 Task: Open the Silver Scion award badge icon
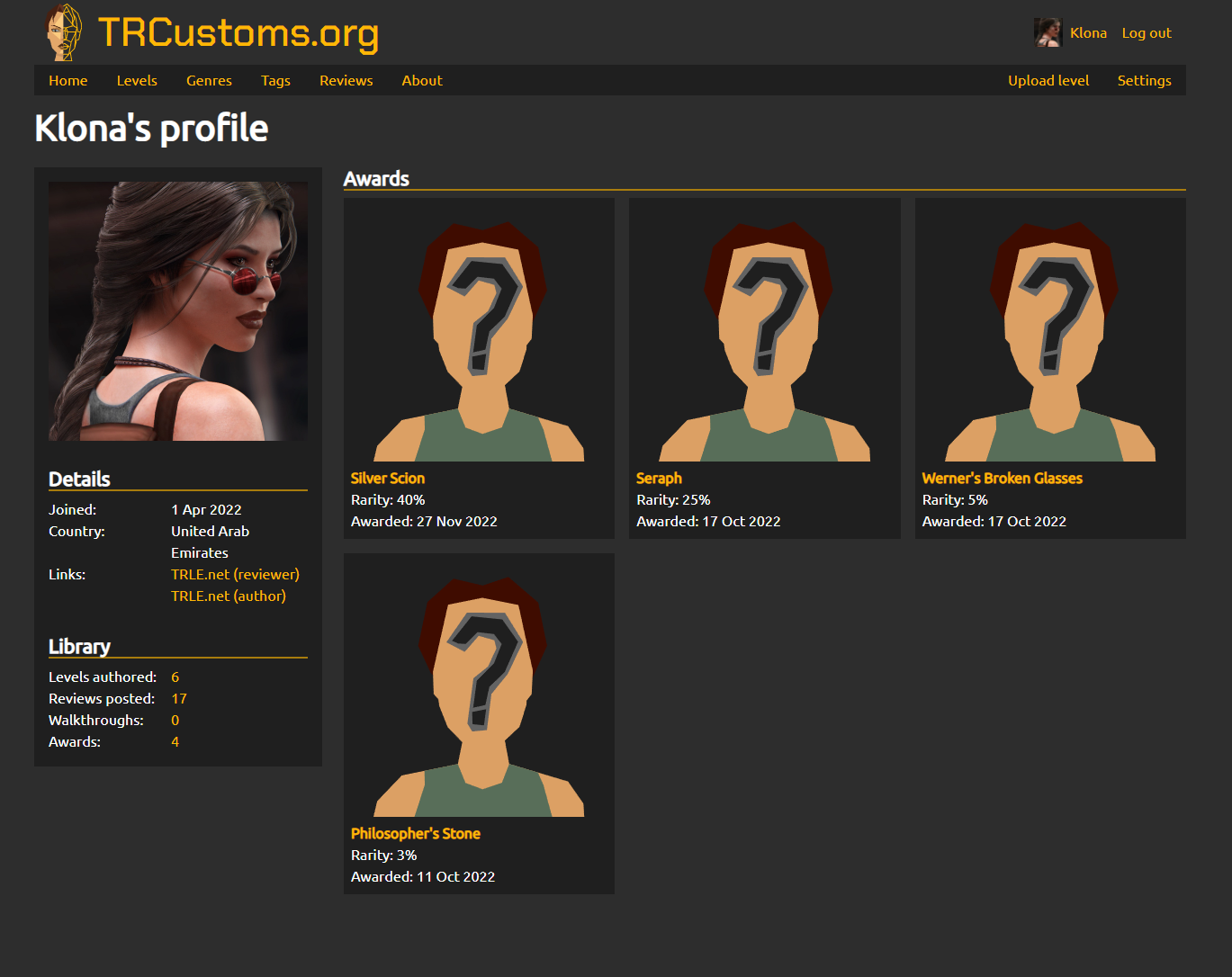click(479, 337)
